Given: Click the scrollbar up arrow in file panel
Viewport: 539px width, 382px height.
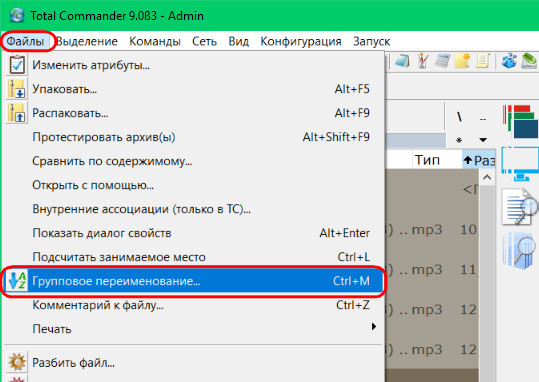Looking at the screenshot, I should pos(487,177).
